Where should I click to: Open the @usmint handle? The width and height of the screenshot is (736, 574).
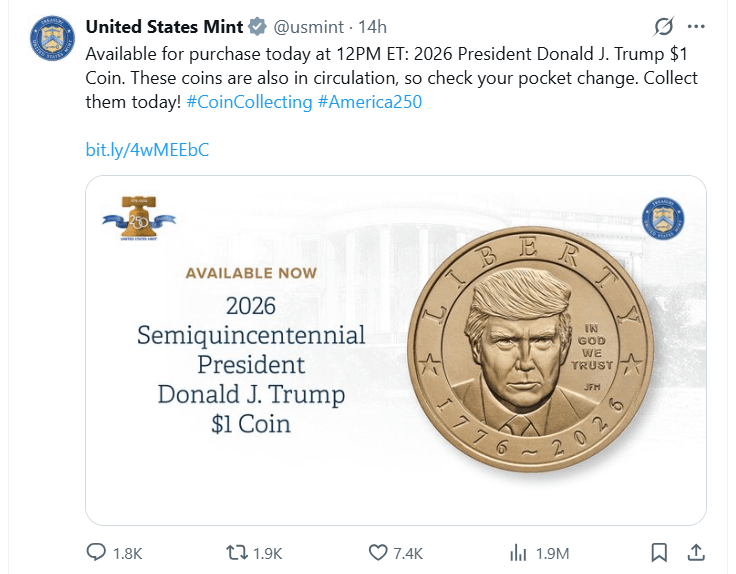(x=309, y=27)
